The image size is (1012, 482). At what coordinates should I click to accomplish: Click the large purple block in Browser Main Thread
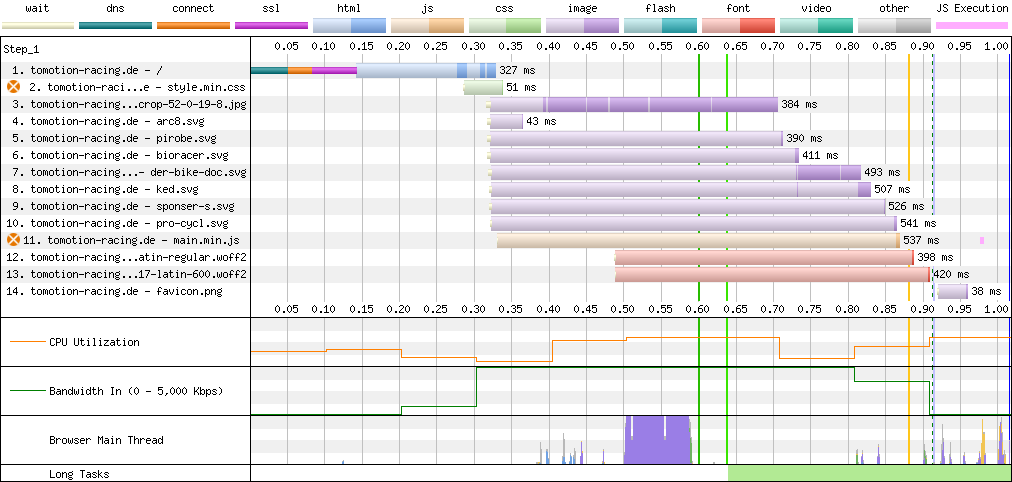pyautogui.click(x=658, y=440)
